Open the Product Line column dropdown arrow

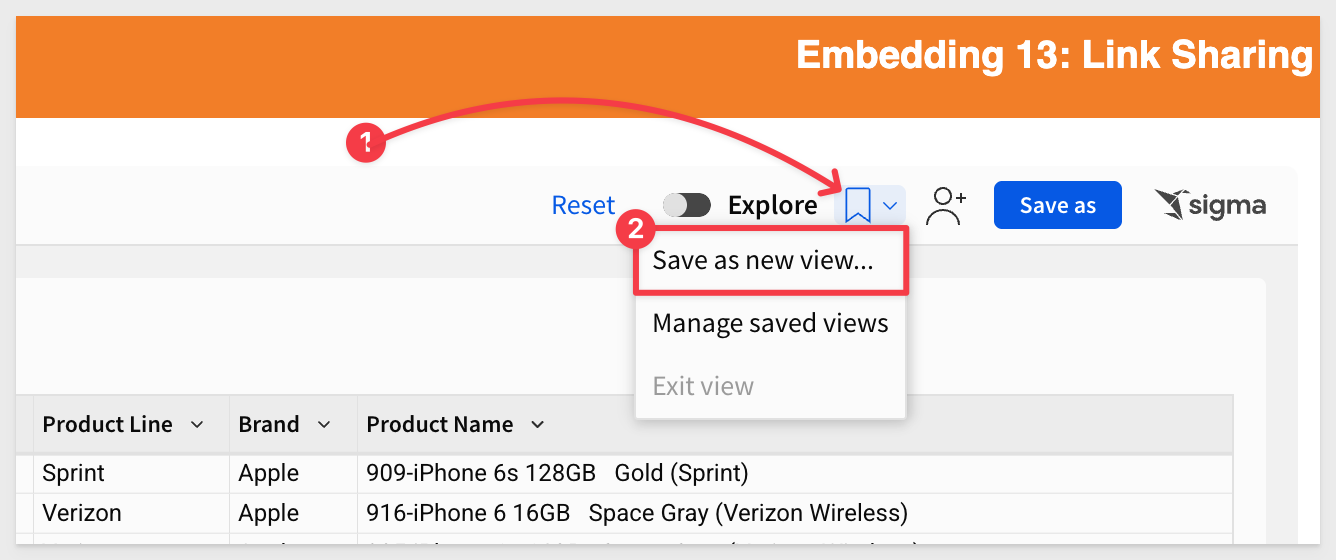(x=197, y=424)
